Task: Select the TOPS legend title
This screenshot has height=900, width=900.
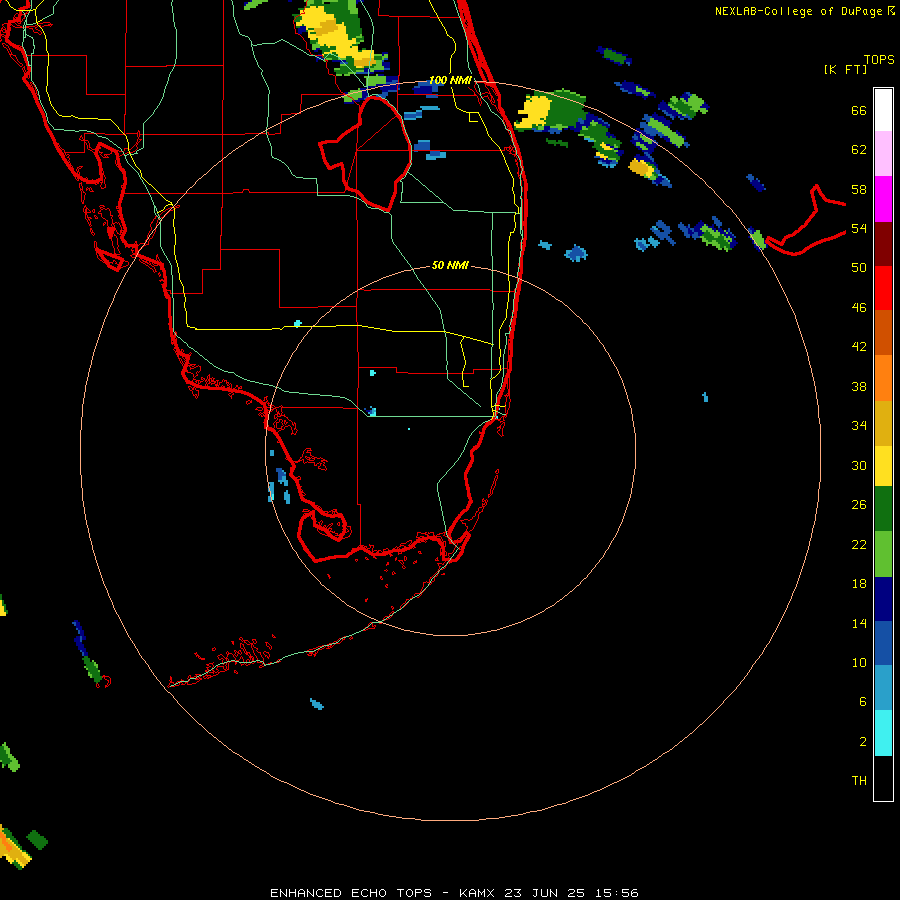Action: (879, 59)
